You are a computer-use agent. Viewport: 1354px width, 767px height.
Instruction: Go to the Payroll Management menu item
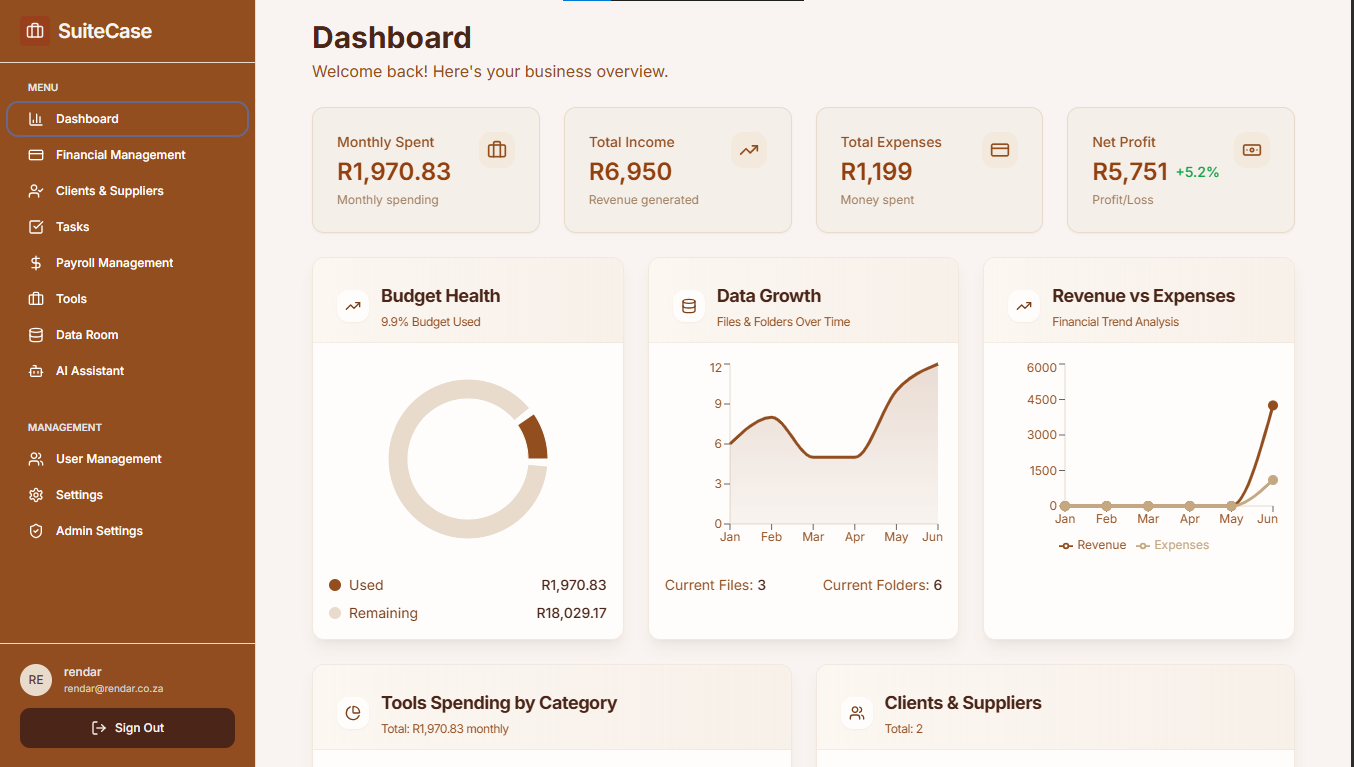pos(115,263)
